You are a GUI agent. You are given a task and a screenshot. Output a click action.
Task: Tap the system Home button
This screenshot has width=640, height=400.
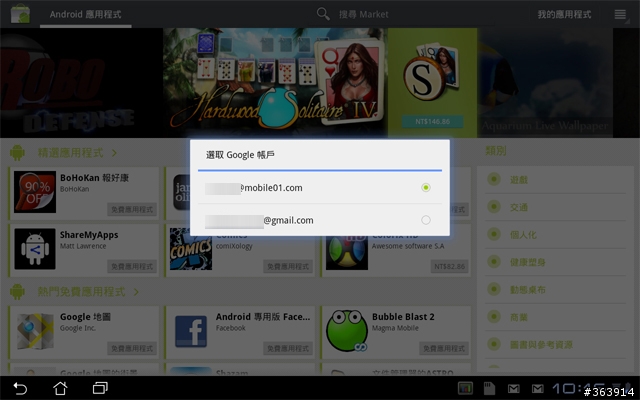pyautogui.click(x=60, y=388)
